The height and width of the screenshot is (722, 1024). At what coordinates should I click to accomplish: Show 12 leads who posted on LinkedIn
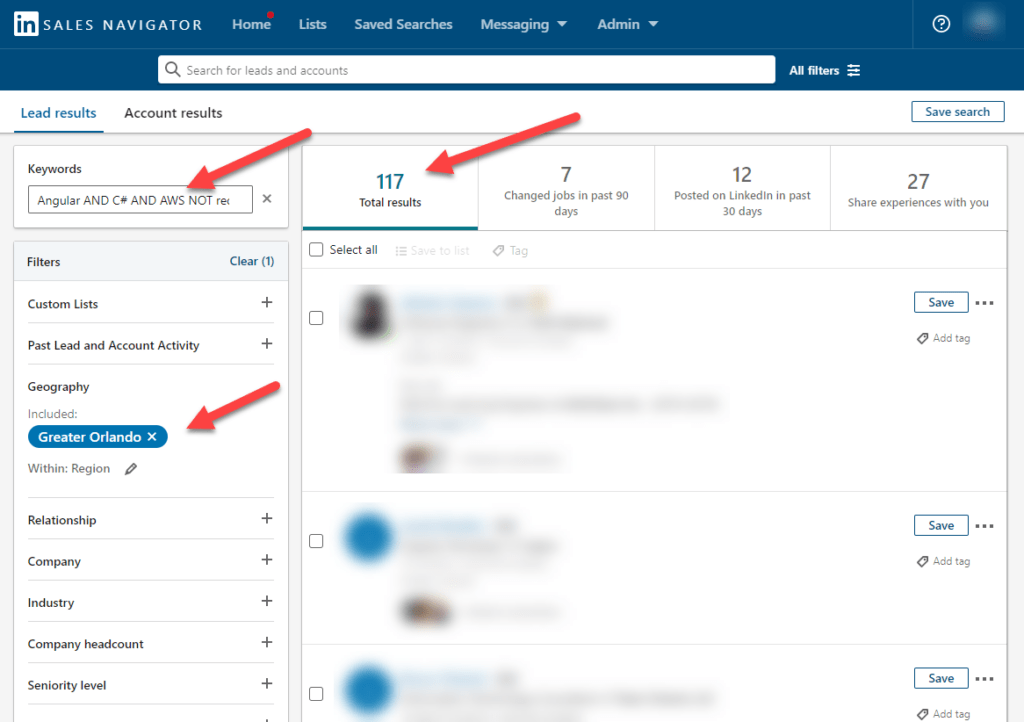(742, 188)
